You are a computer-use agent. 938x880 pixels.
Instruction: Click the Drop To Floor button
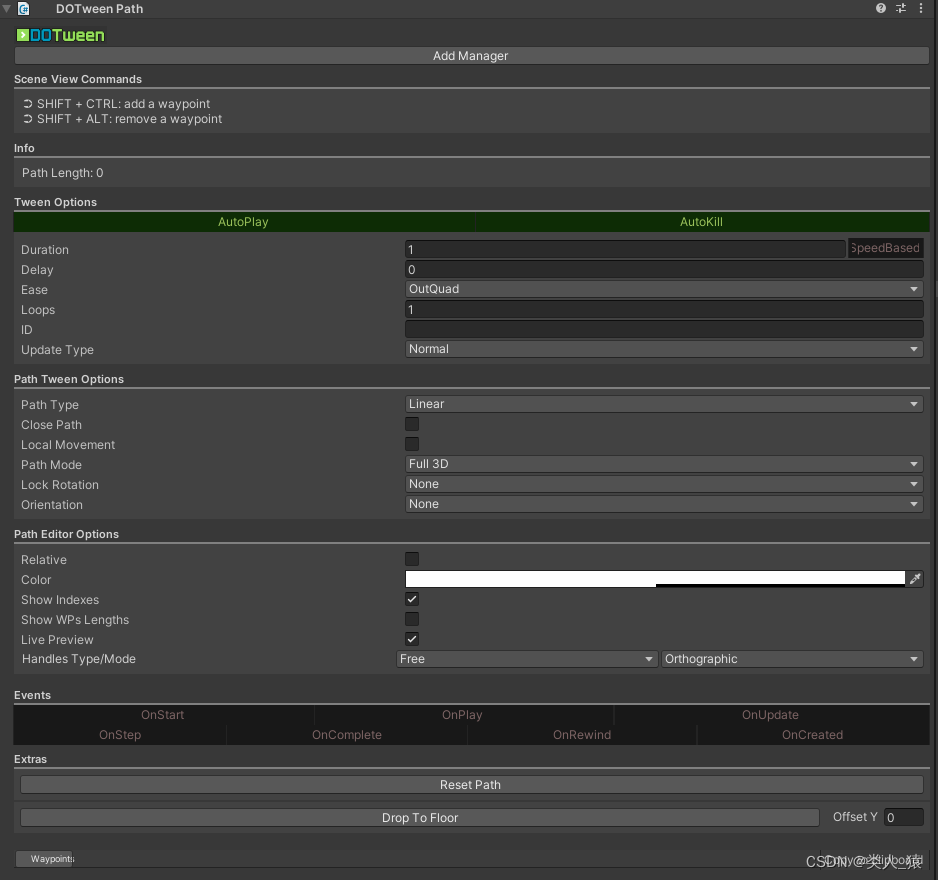tap(420, 817)
